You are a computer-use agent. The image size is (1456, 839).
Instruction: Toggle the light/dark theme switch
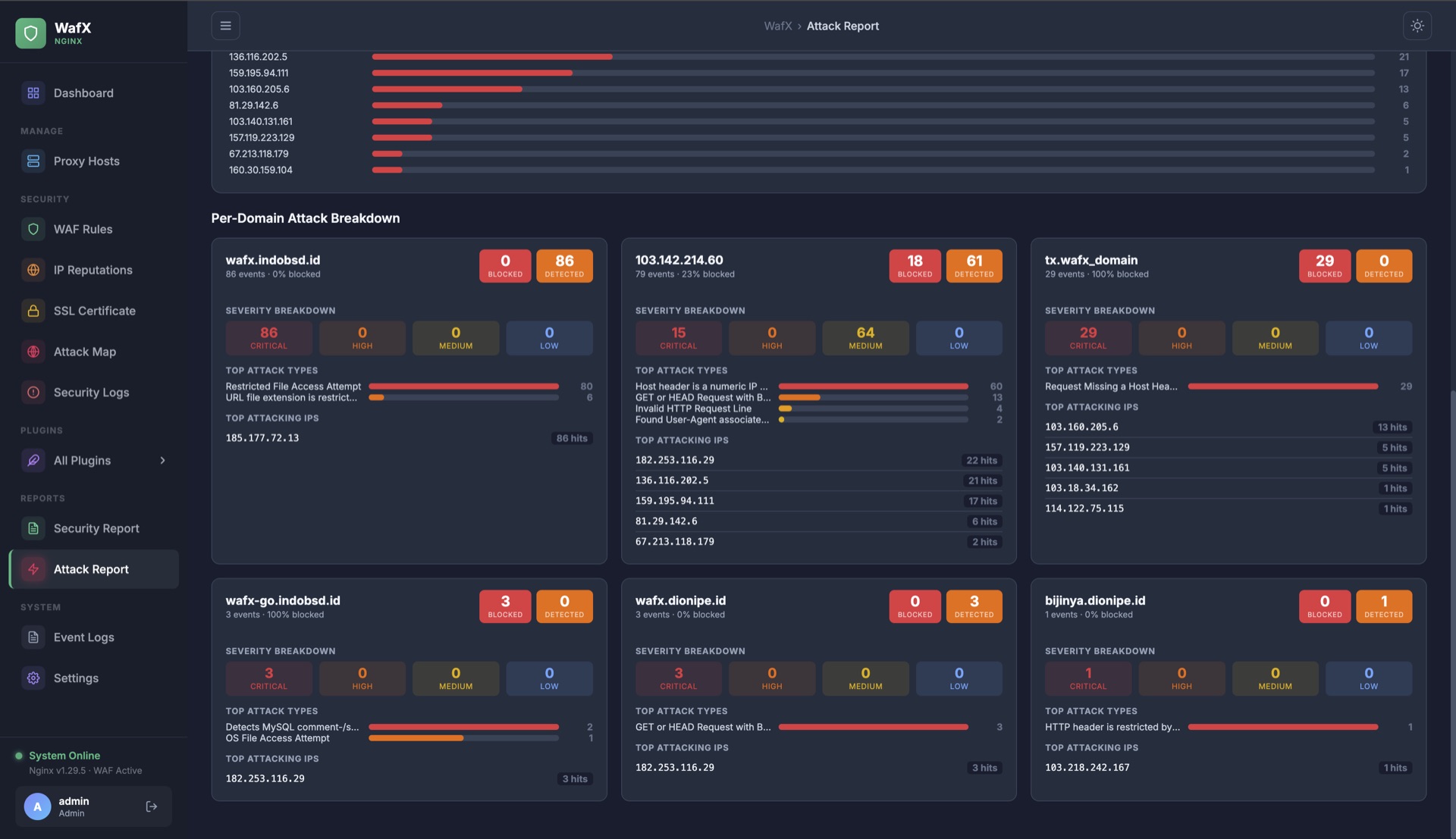point(1417,25)
